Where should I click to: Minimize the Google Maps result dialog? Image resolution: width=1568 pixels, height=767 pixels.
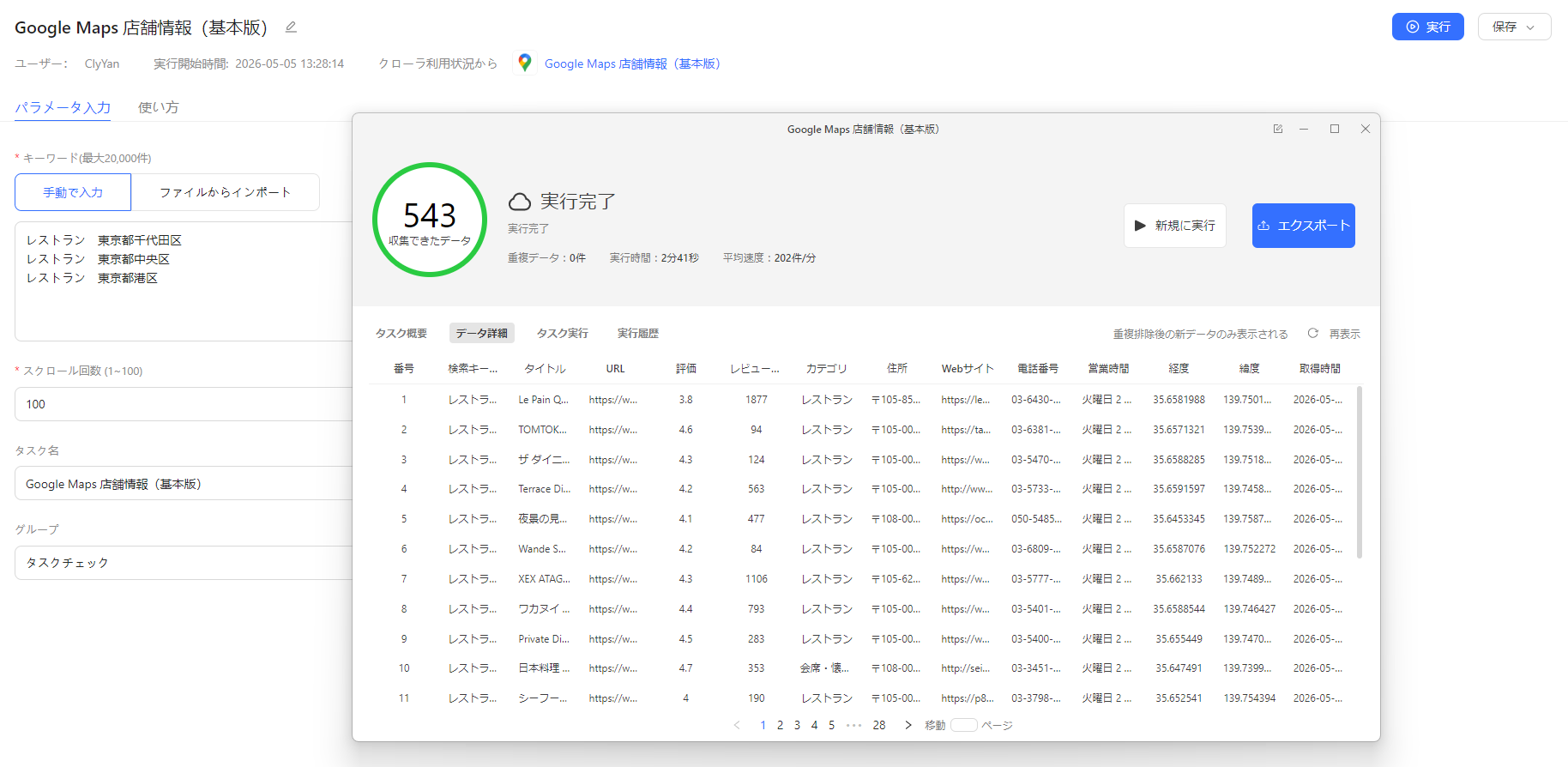1304,129
